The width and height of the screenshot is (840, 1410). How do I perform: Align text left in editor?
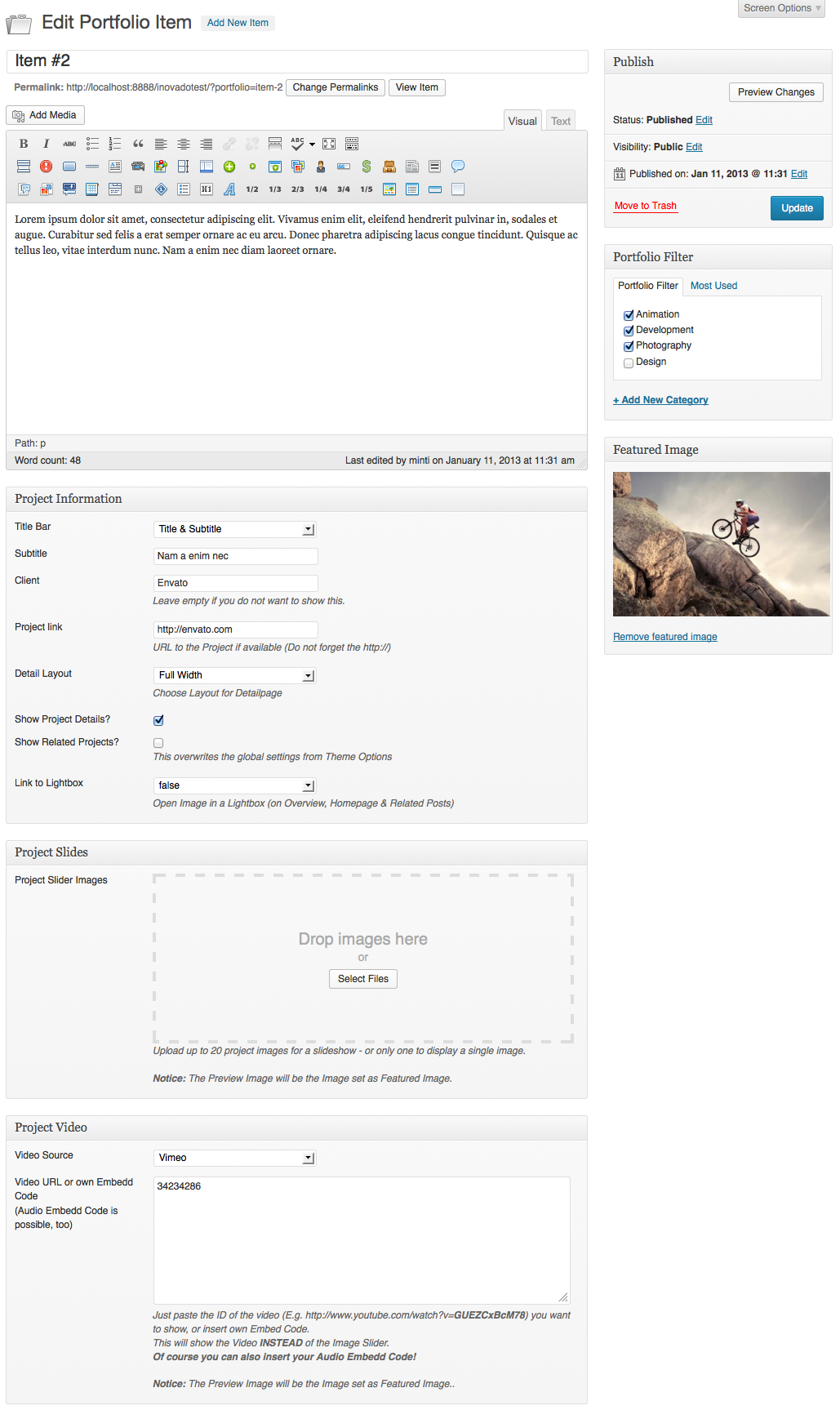161,144
